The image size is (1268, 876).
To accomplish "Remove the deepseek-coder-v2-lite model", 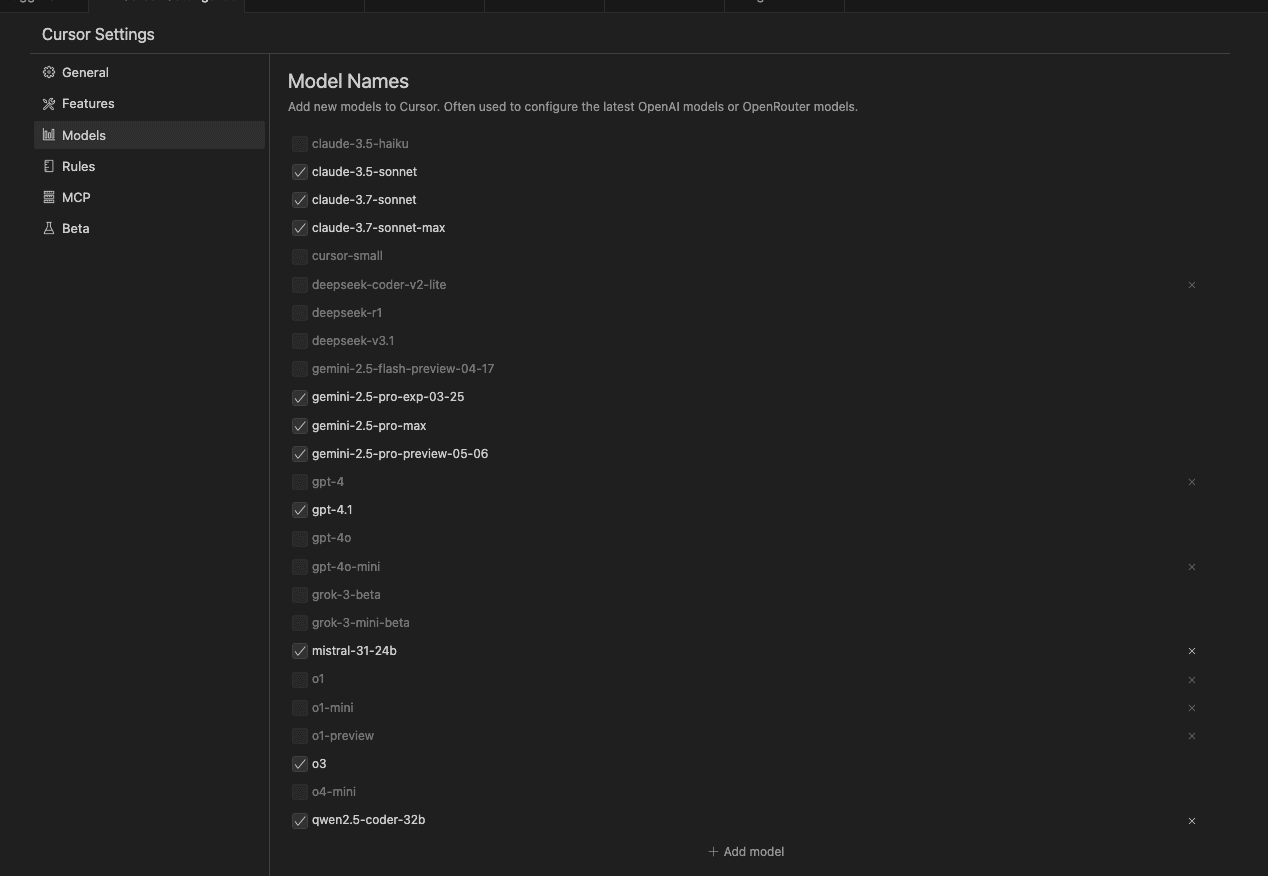I will pyautogui.click(x=1191, y=285).
